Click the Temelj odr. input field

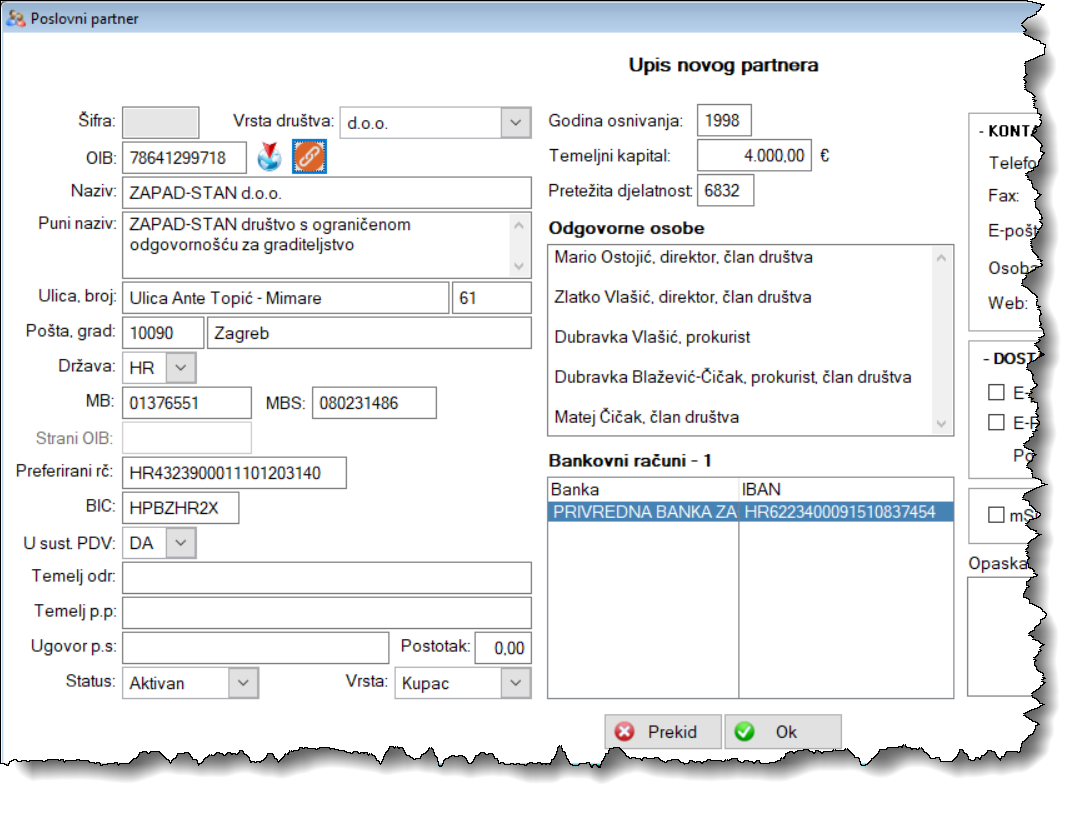point(327,578)
